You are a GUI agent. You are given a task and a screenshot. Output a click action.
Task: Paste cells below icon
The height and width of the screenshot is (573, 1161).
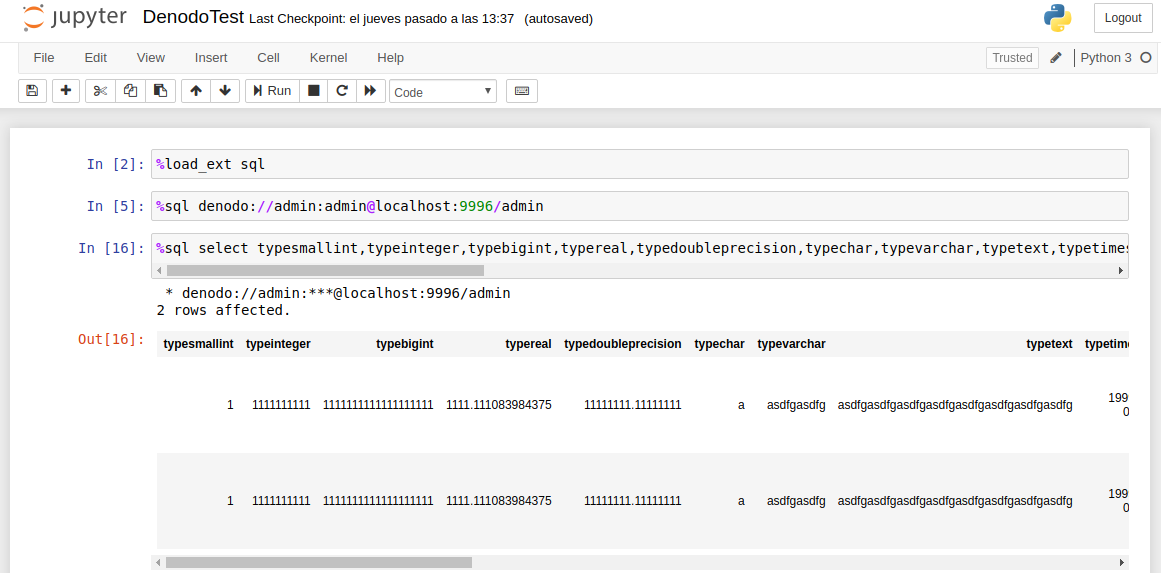coord(160,91)
